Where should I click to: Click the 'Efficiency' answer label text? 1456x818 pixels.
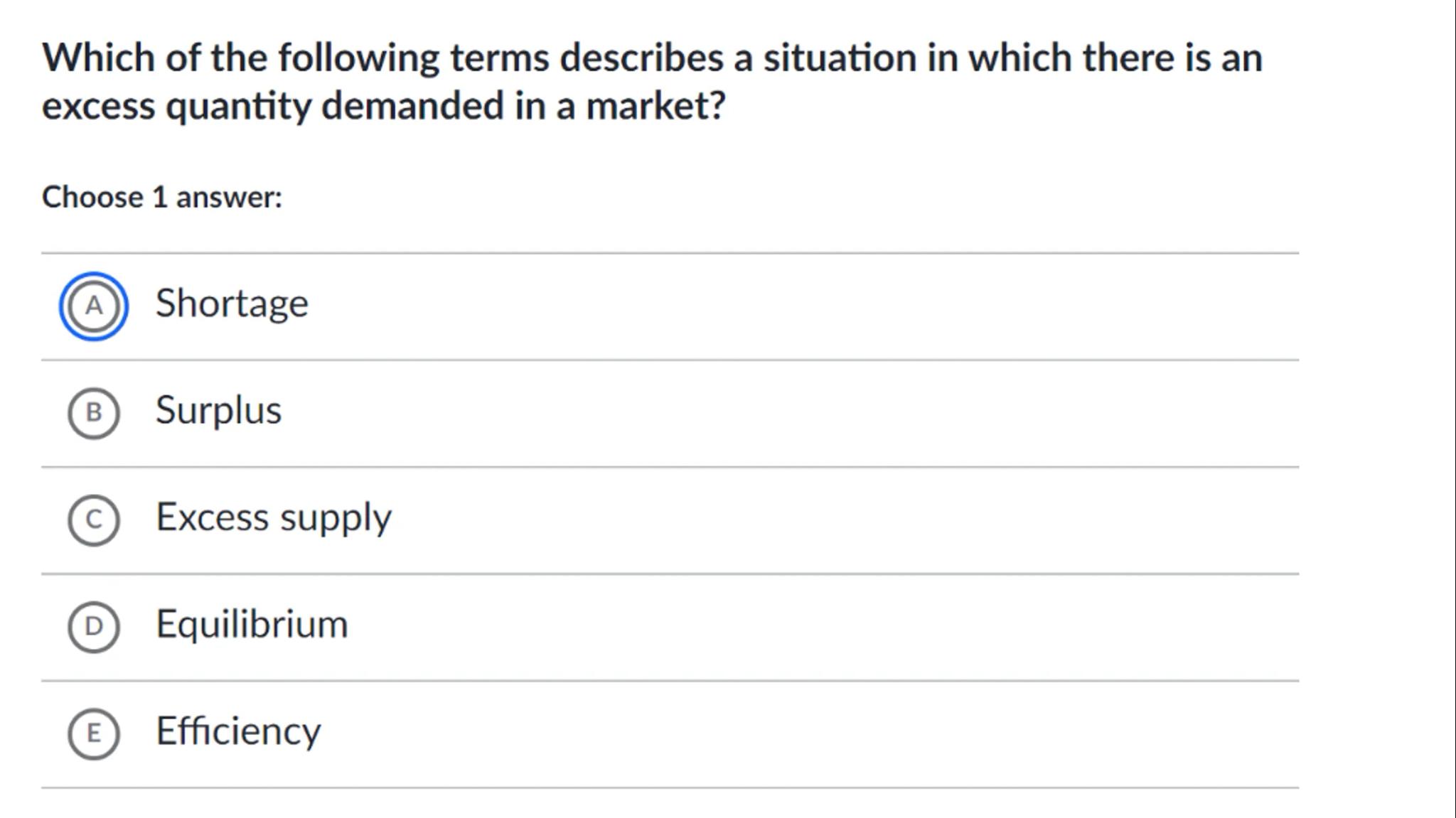[238, 731]
